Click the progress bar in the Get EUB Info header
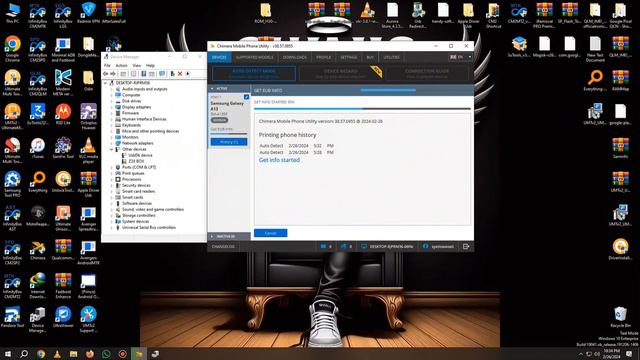Image resolution: width=640 pixels, height=360 pixels. pos(388,90)
